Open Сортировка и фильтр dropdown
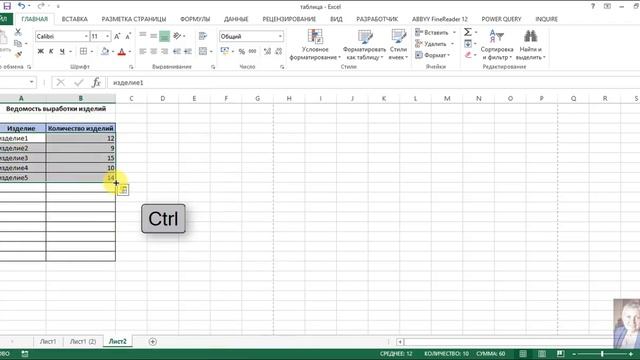 point(497,44)
